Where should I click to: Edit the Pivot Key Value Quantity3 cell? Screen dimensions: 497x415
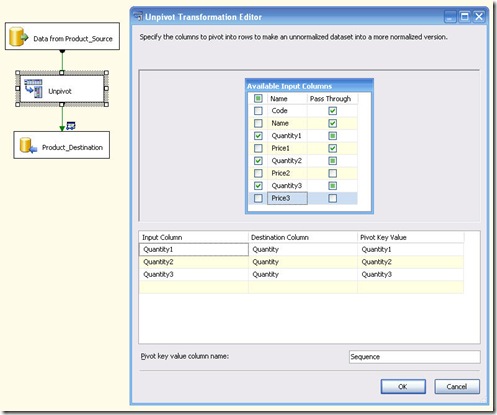tap(411, 274)
